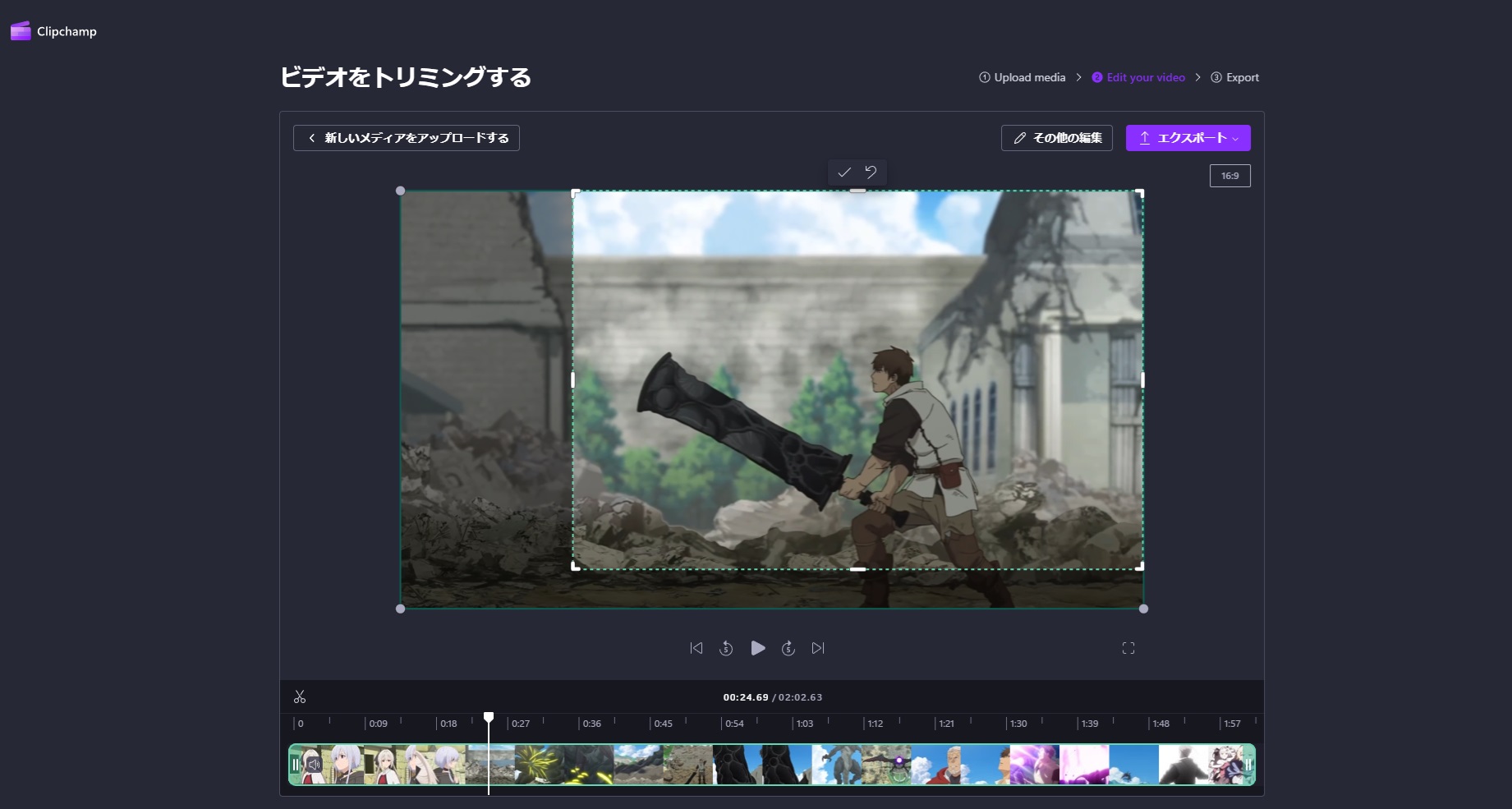Viewport: 1512px width, 809px height.
Task: Click the right trim handle of the clip
Action: point(1248,765)
